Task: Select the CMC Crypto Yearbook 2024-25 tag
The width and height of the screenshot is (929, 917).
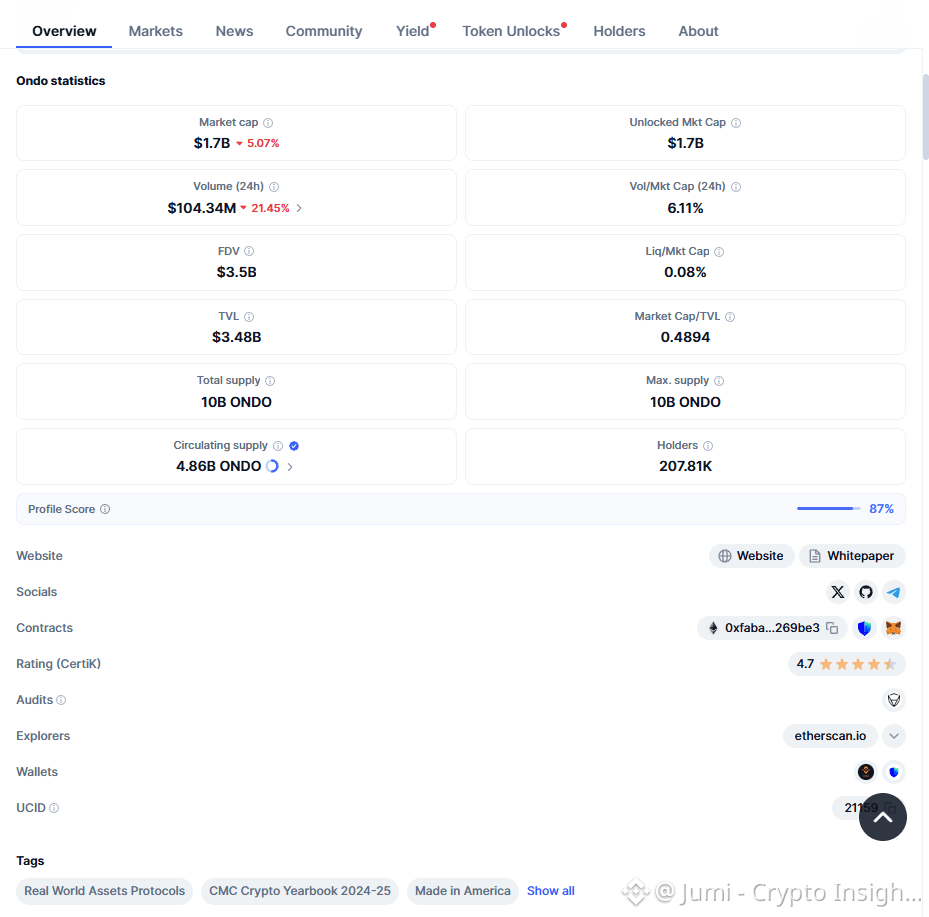Action: tap(300, 891)
